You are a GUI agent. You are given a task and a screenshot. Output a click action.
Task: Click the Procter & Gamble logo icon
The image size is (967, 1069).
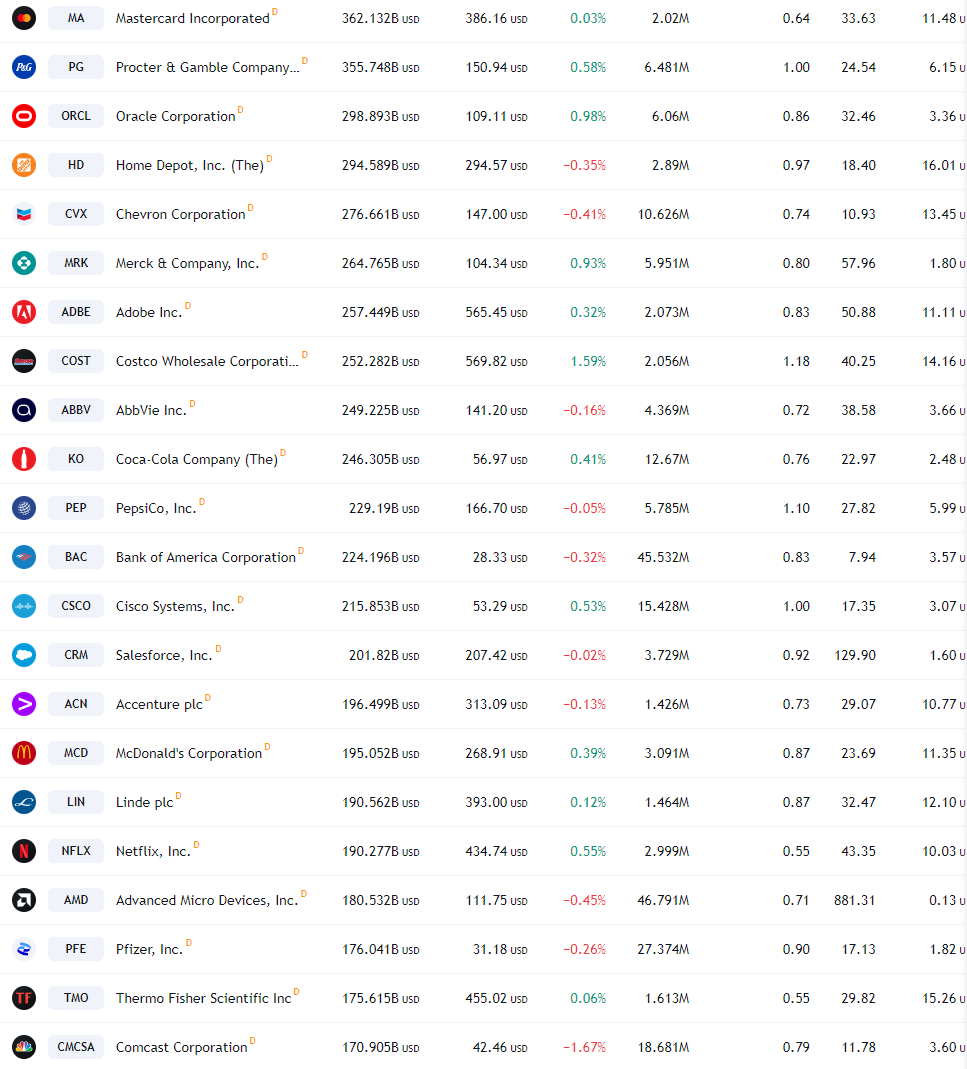[x=24, y=67]
